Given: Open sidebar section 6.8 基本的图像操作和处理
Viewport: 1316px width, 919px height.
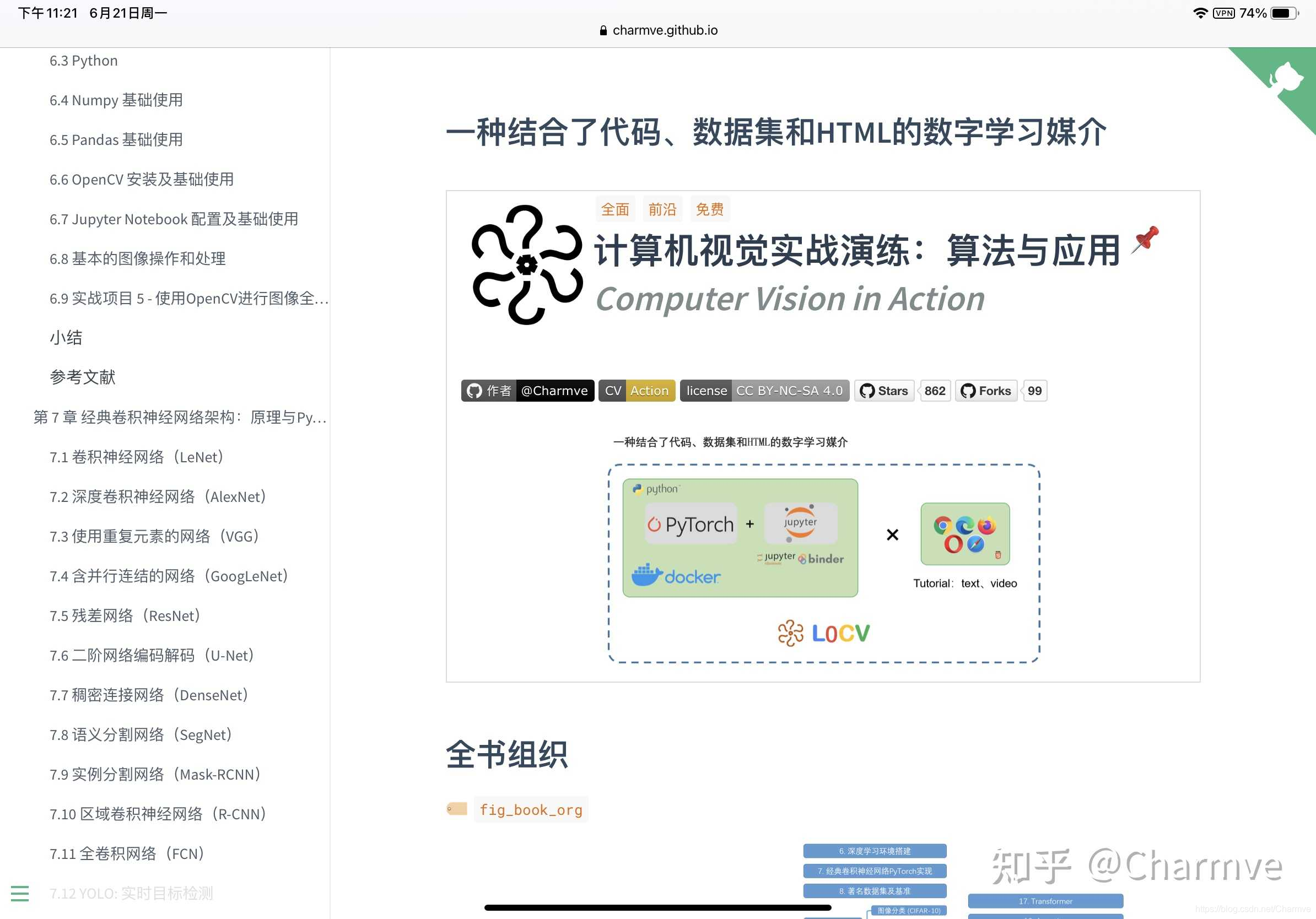Looking at the screenshot, I should tap(138, 258).
